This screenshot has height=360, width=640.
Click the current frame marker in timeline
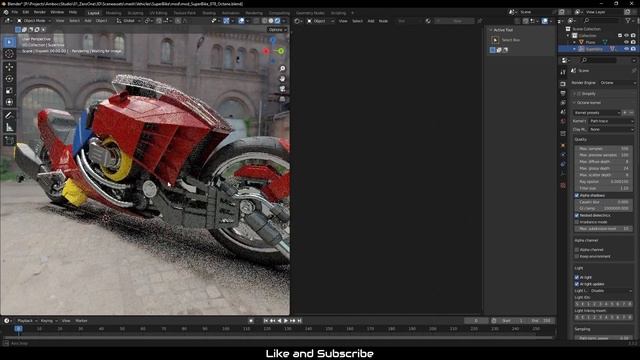point(18,329)
